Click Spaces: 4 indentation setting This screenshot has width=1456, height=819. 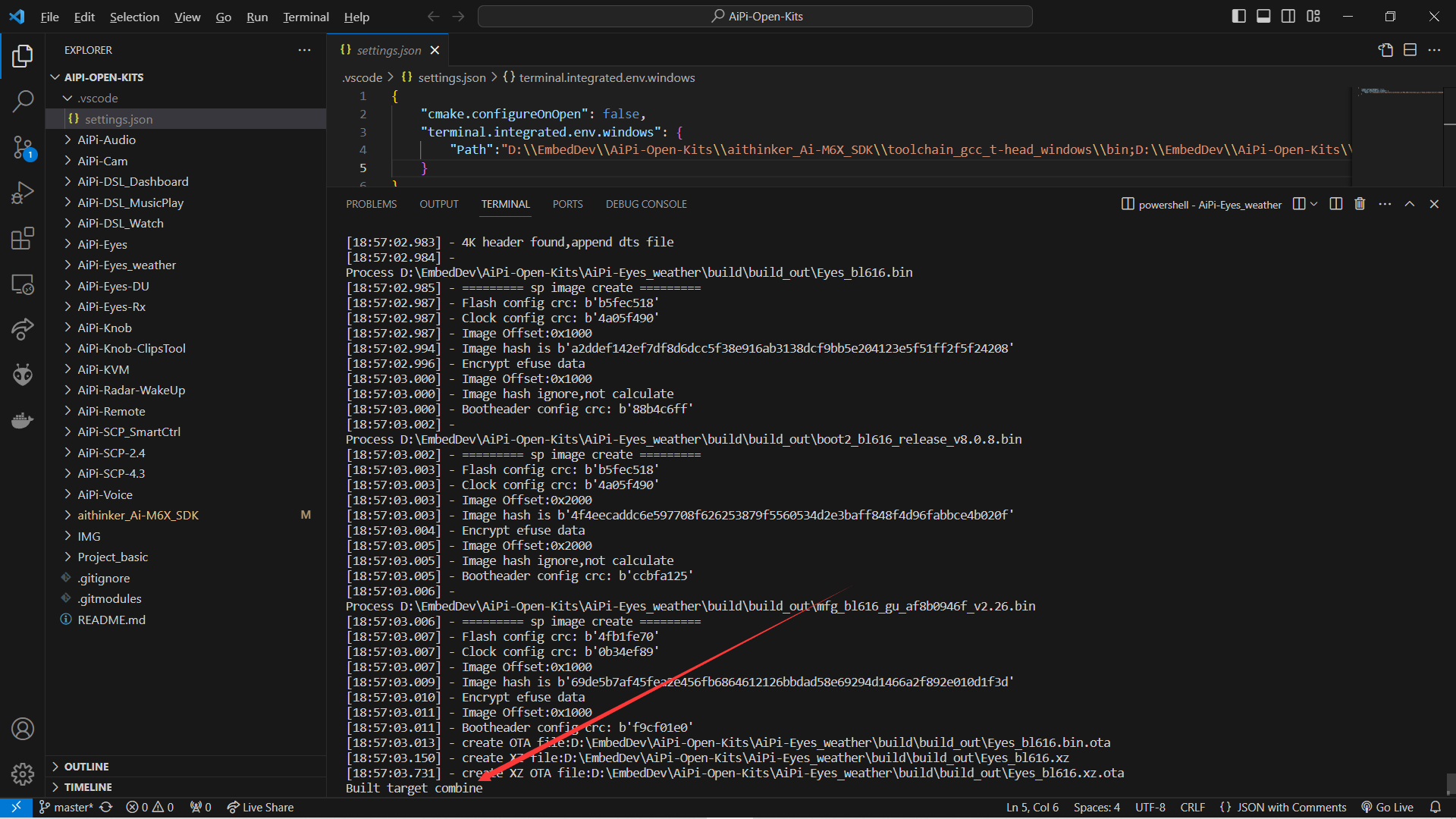(1097, 808)
